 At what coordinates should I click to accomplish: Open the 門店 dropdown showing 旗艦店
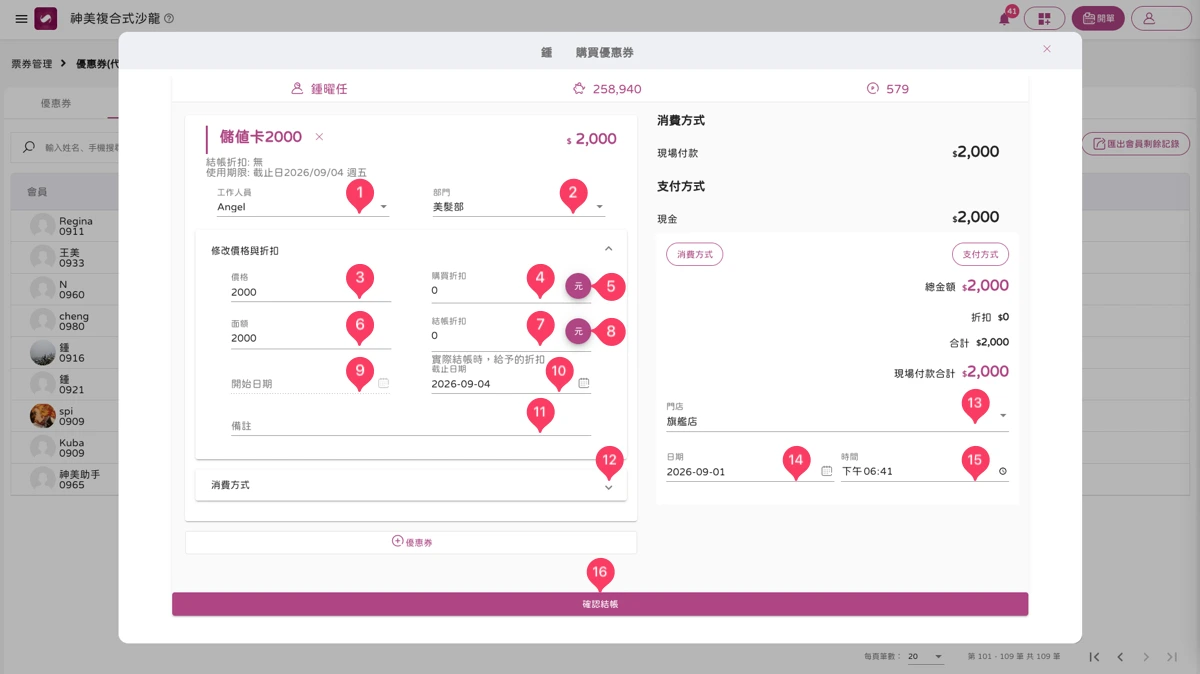coord(837,421)
